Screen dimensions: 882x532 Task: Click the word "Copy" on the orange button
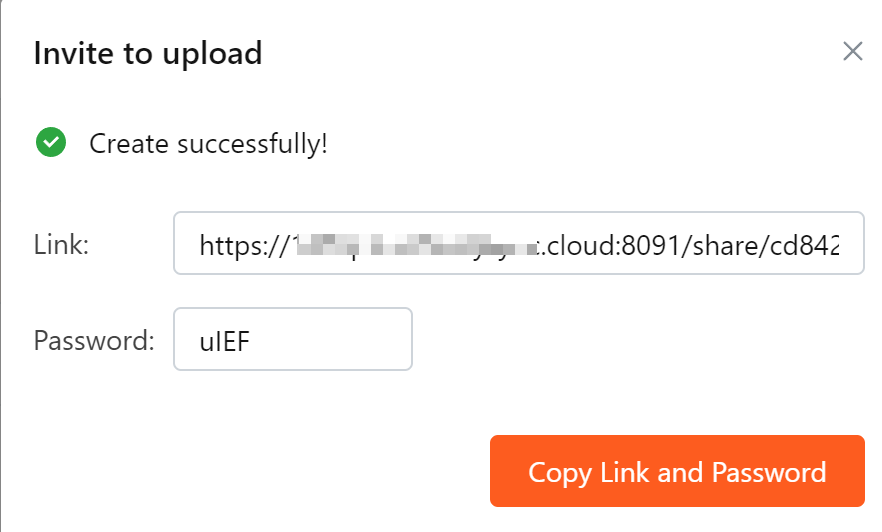560,473
